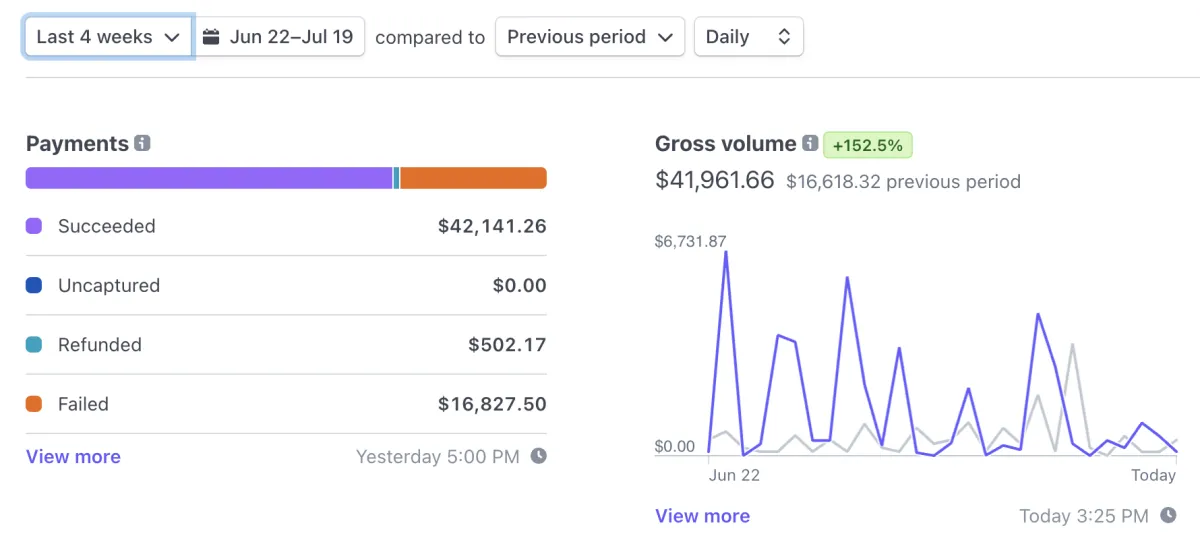The width and height of the screenshot is (1200, 542).
Task: Click the clock icon next to Yesterday 5:00 PM
Action: 538,456
